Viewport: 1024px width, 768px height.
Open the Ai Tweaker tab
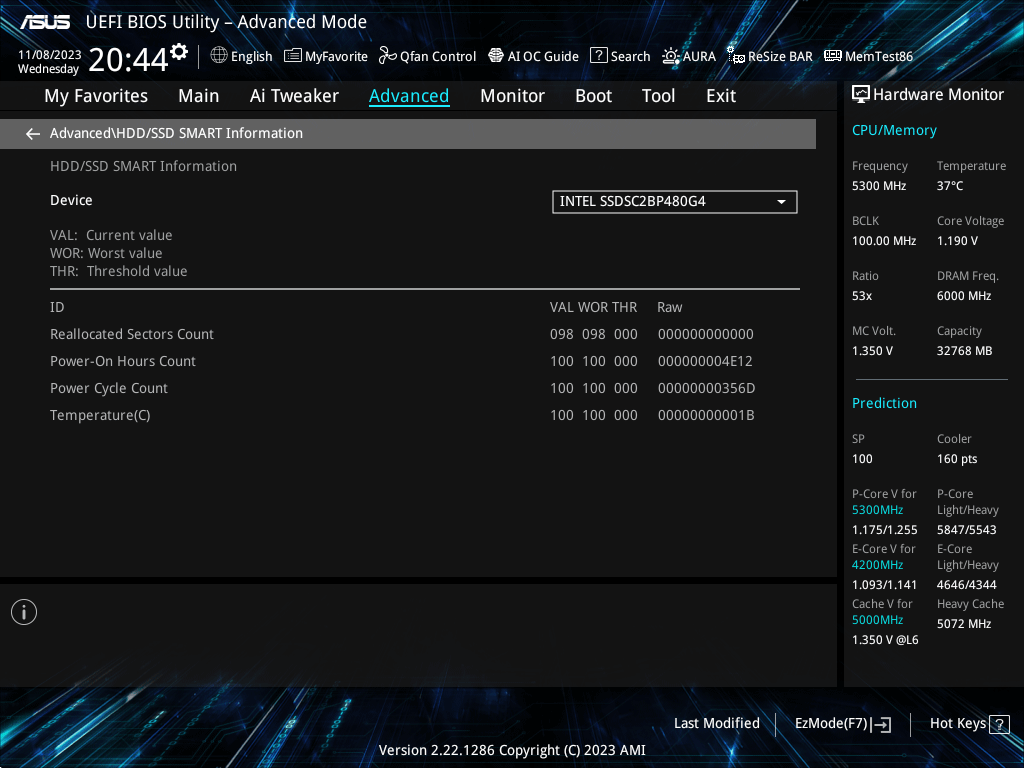pyautogui.click(x=294, y=96)
